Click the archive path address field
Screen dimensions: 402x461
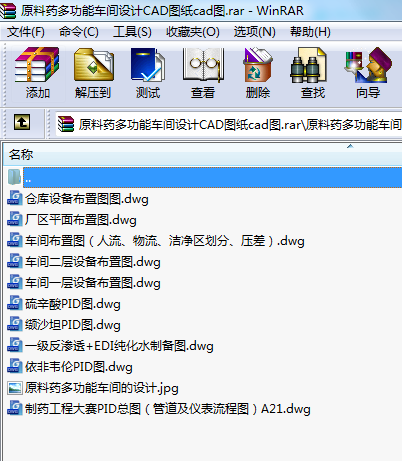(x=229, y=125)
